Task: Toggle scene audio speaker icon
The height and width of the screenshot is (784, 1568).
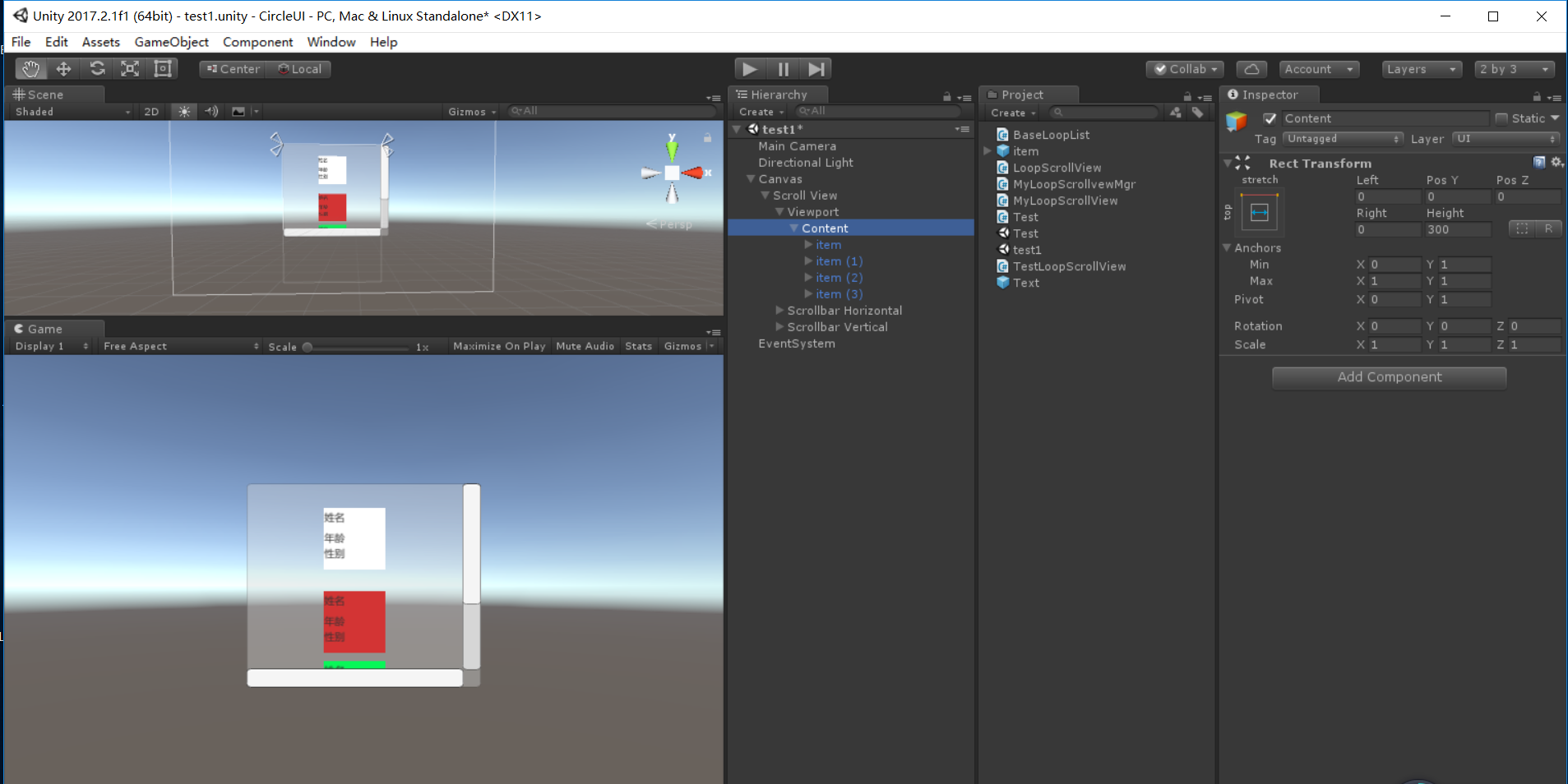Action: tap(211, 112)
